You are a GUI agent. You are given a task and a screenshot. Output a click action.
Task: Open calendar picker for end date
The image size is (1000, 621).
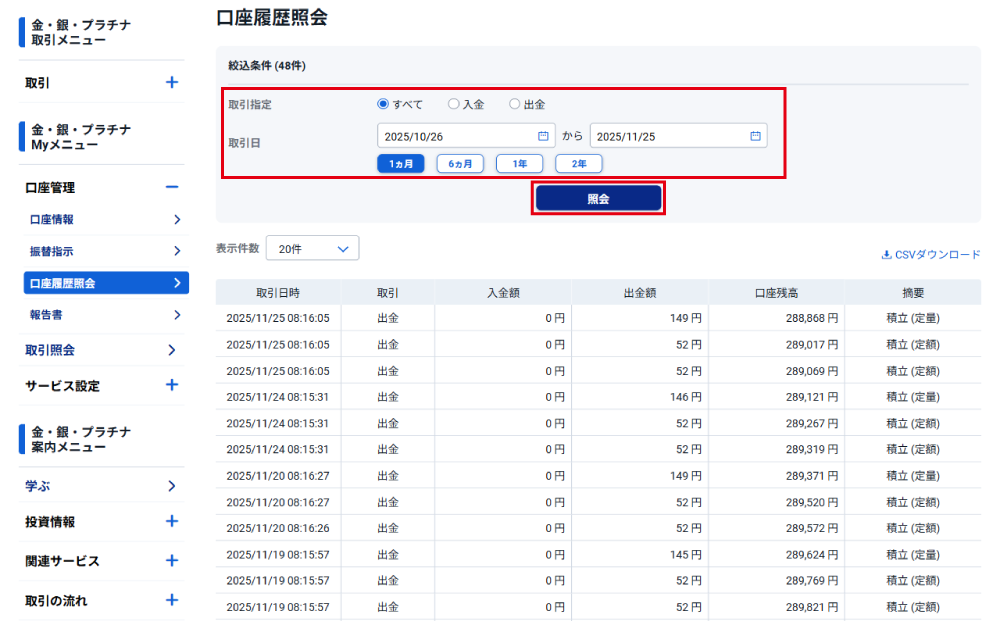755,136
